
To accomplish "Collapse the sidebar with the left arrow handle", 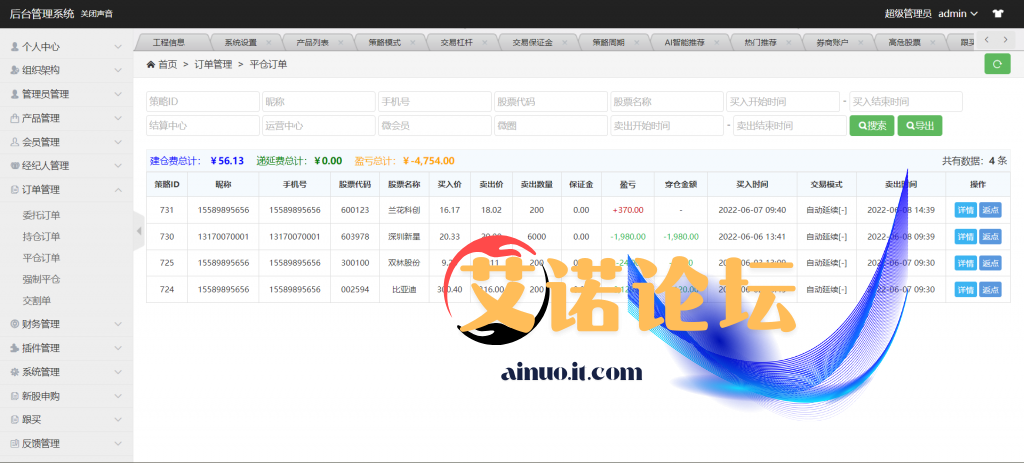I will (x=138, y=231).
